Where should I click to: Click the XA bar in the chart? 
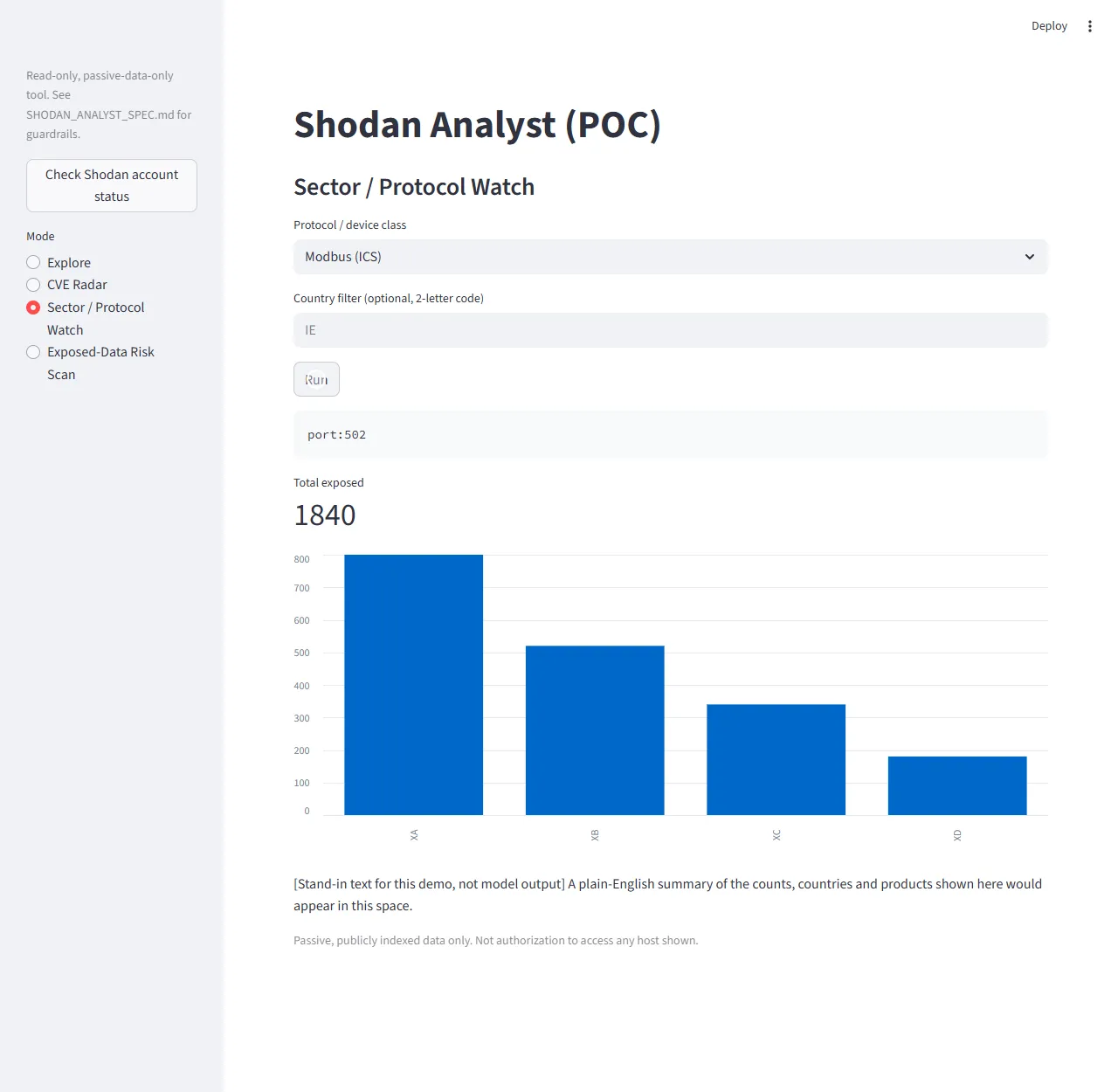[413, 685]
